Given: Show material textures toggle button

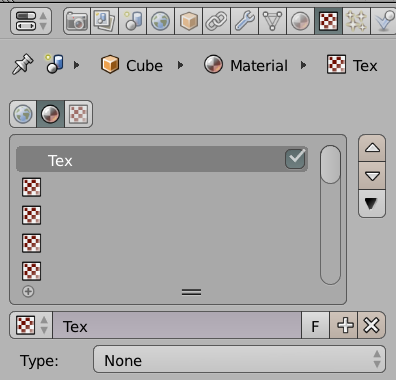Looking at the screenshot, I should pos(50,114).
